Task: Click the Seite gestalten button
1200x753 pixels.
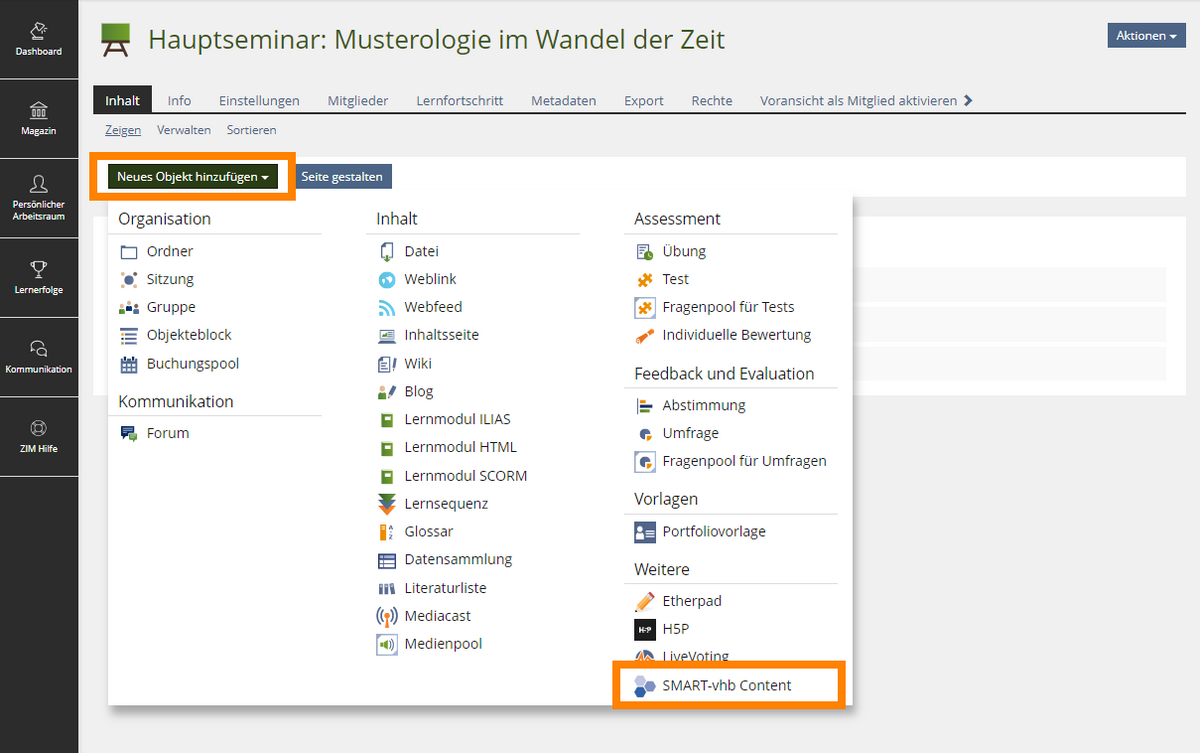Action: coord(342,177)
